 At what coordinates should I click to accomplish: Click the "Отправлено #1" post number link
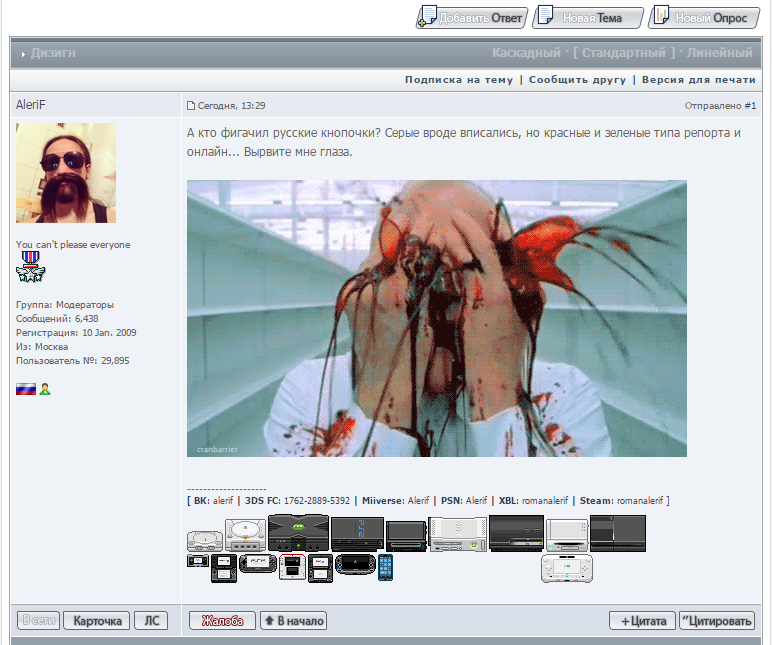click(x=720, y=105)
